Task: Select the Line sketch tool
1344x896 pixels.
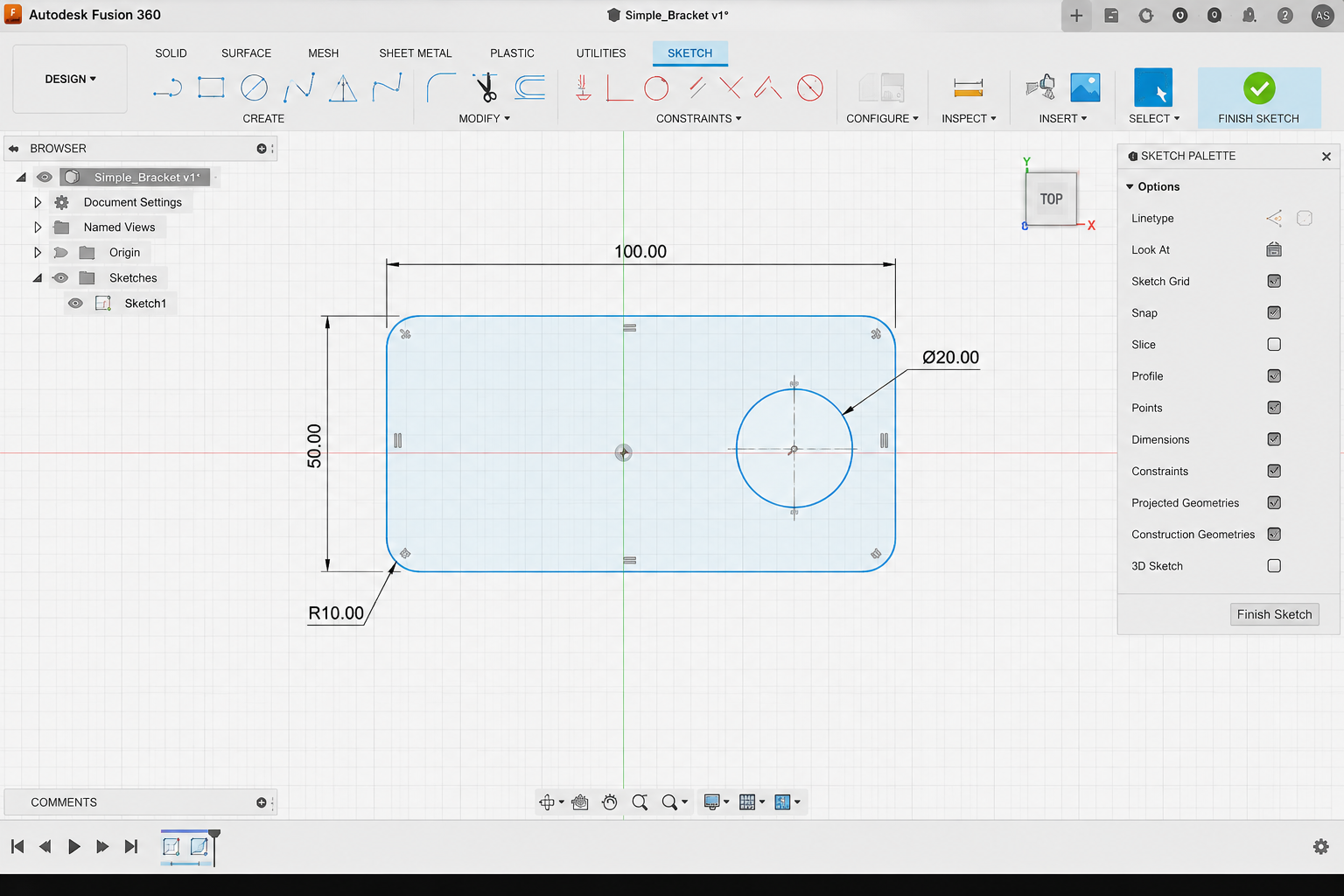Action: (x=167, y=87)
